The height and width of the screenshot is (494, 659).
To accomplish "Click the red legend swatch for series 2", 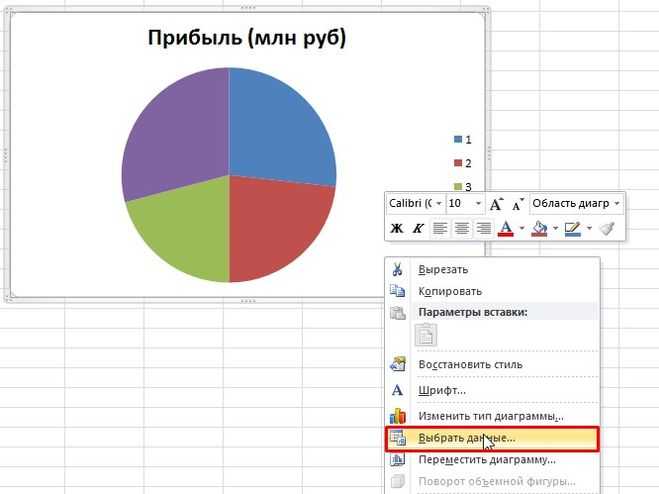I will pyautogui.click(x=458, y=163).
